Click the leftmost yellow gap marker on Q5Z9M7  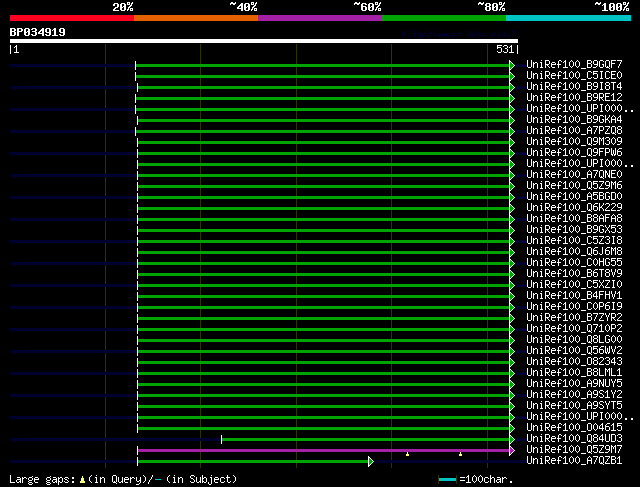[407, 454]
